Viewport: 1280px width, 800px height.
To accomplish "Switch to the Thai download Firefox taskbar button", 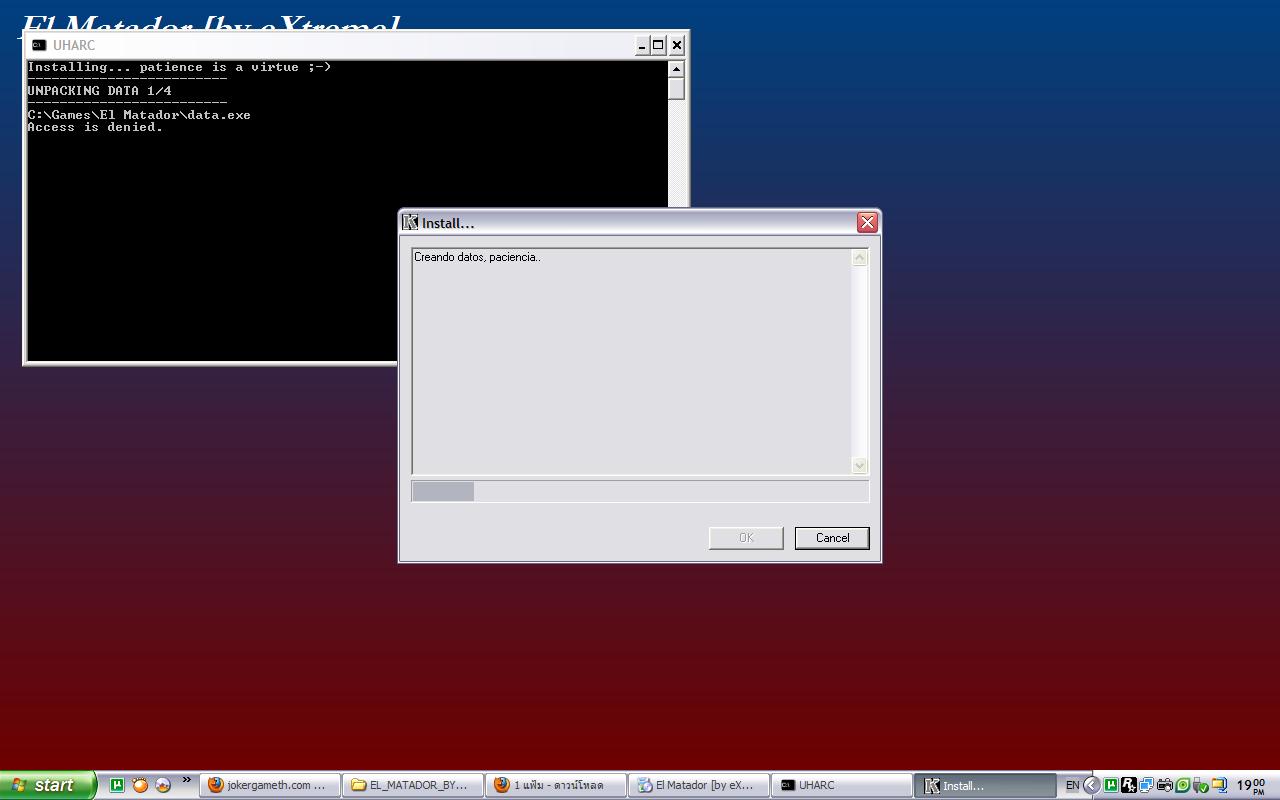I will 556,785.
